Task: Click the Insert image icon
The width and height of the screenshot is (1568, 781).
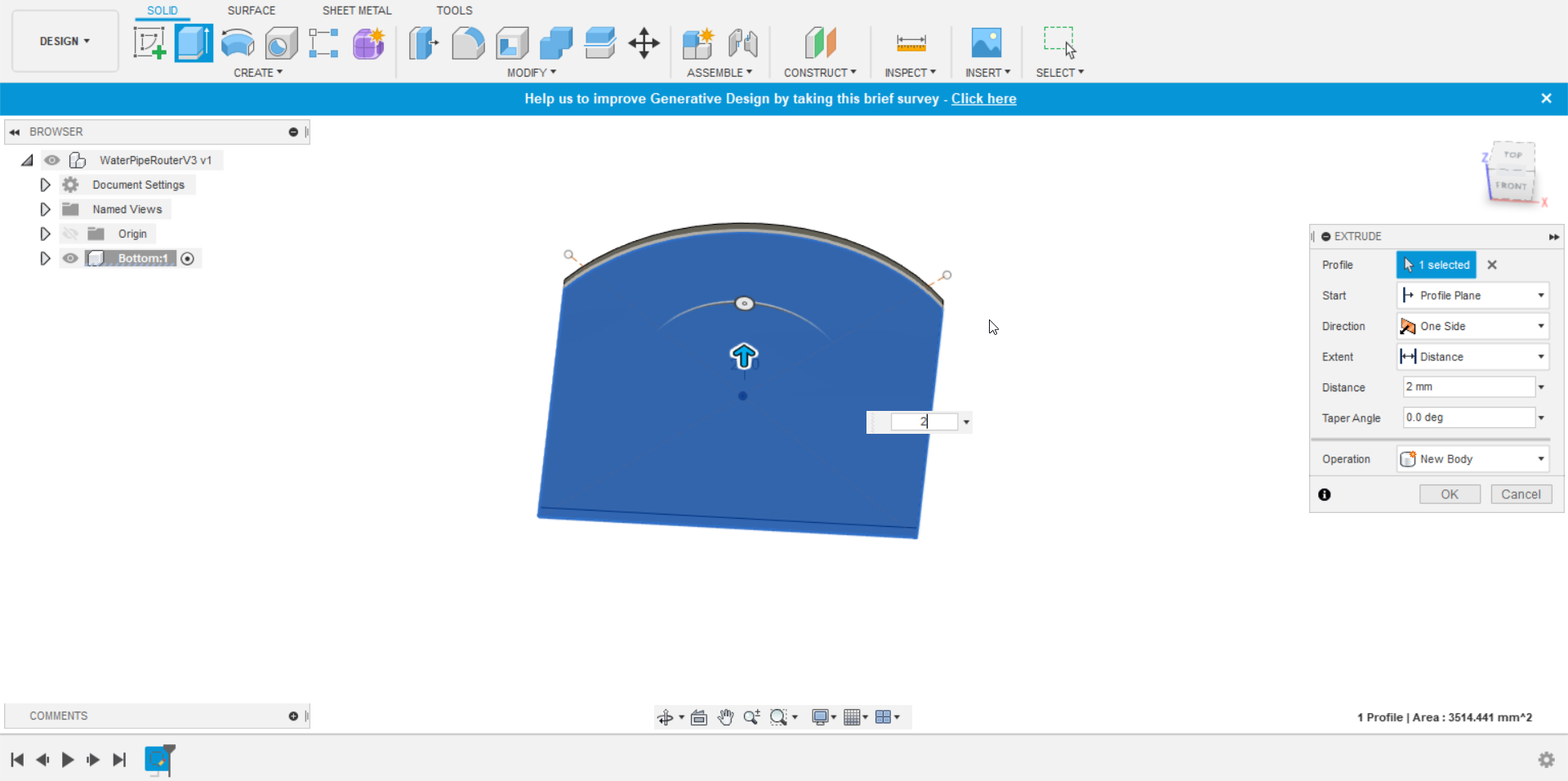Action: point(987,43)
